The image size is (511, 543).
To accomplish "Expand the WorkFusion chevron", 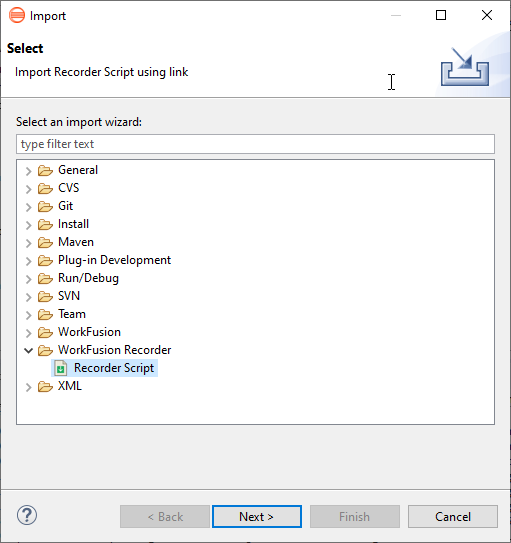I will tap(29, 332).
